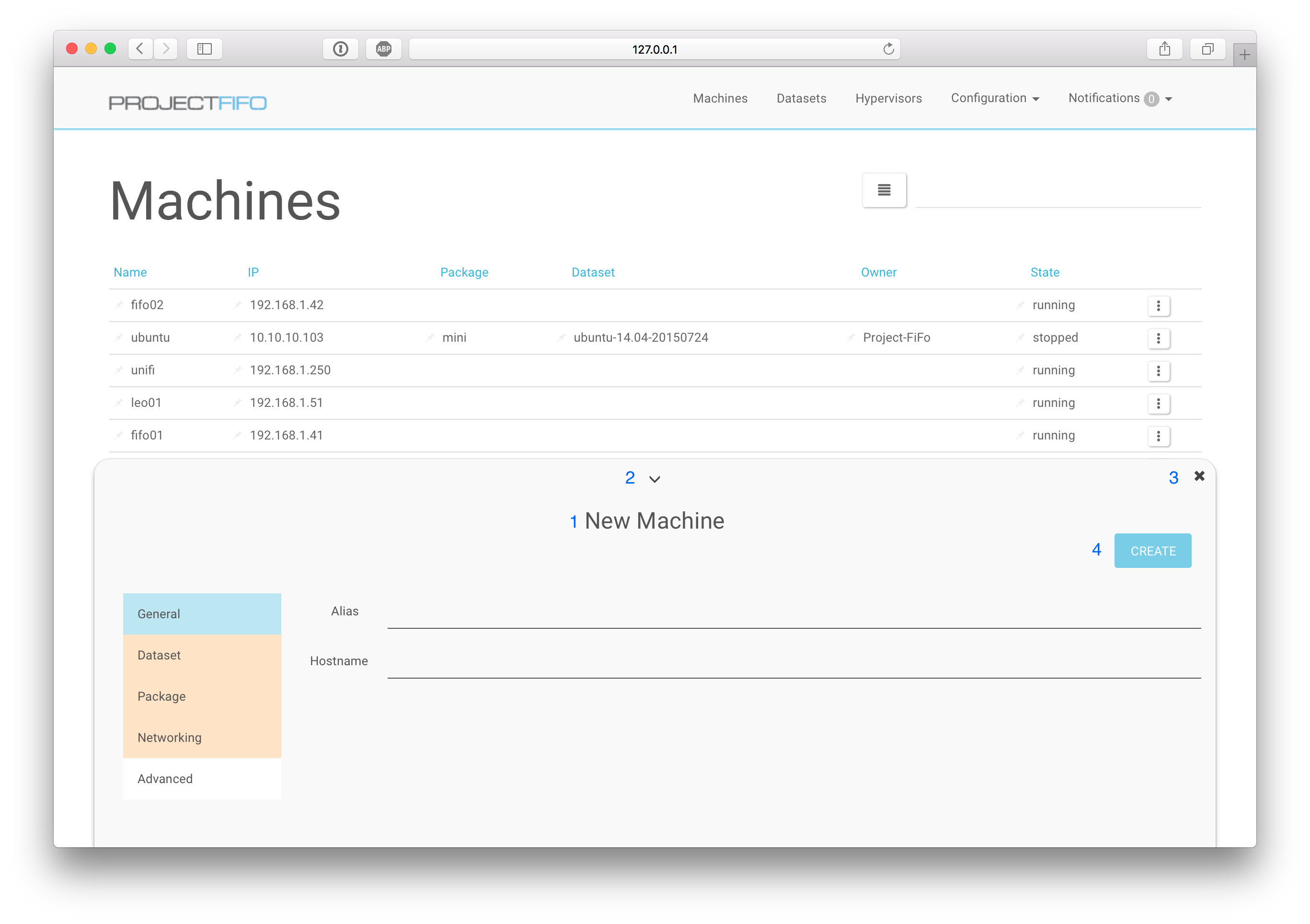The image size is (1310, 924).
Task: Reload the page with refresh icon
Action: [888, 49]
